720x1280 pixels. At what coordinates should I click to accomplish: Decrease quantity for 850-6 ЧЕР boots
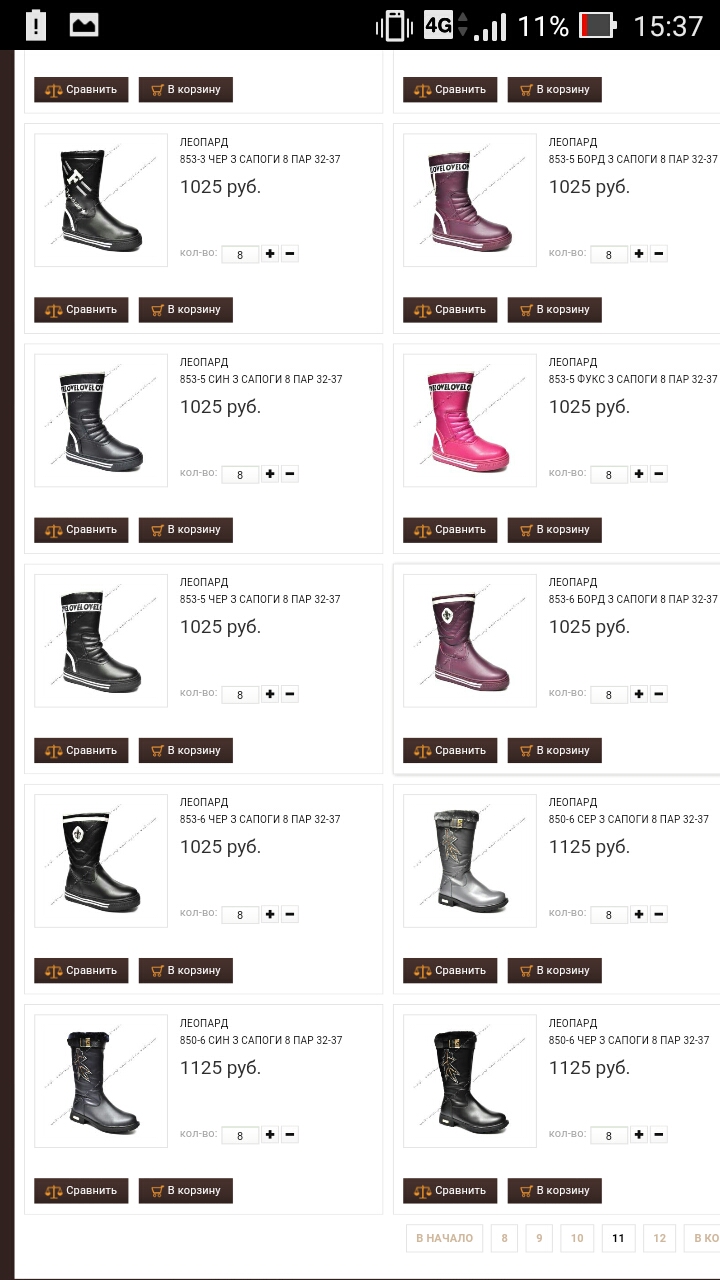coord(659,1135)
